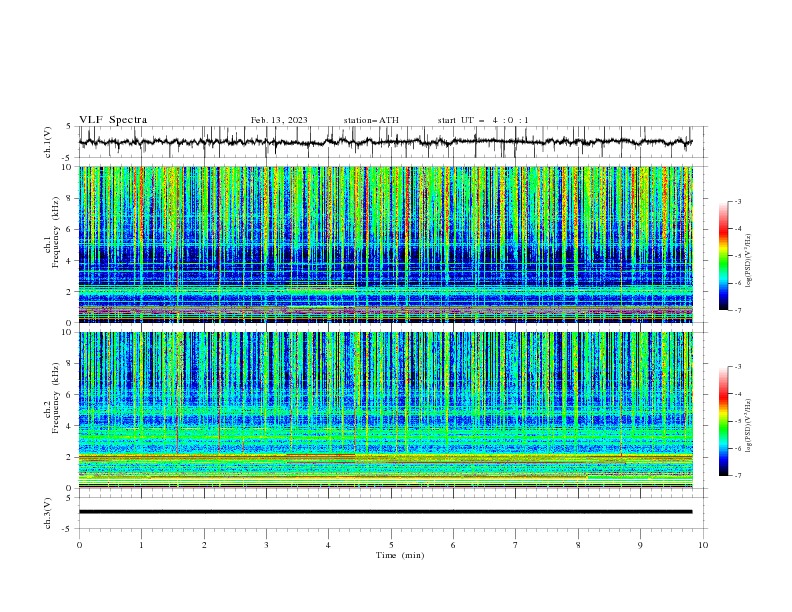Click the ch.2 spectrogram plot area

pos(385,410)
